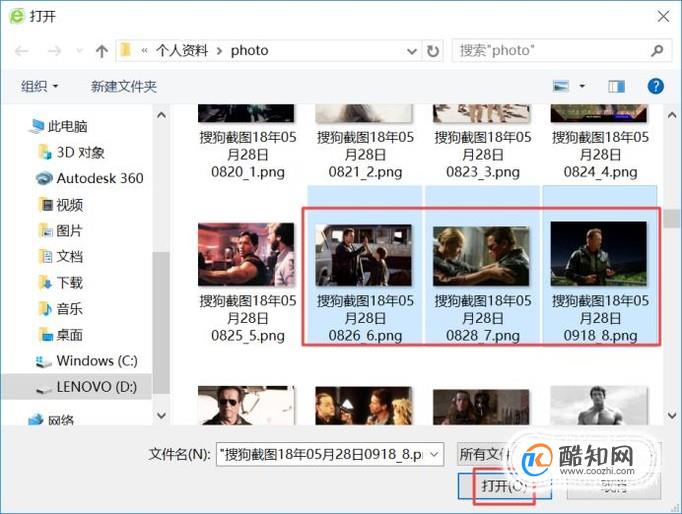Change view layout icon
Screen dimensions: 682x514
[x=561, y=86]
